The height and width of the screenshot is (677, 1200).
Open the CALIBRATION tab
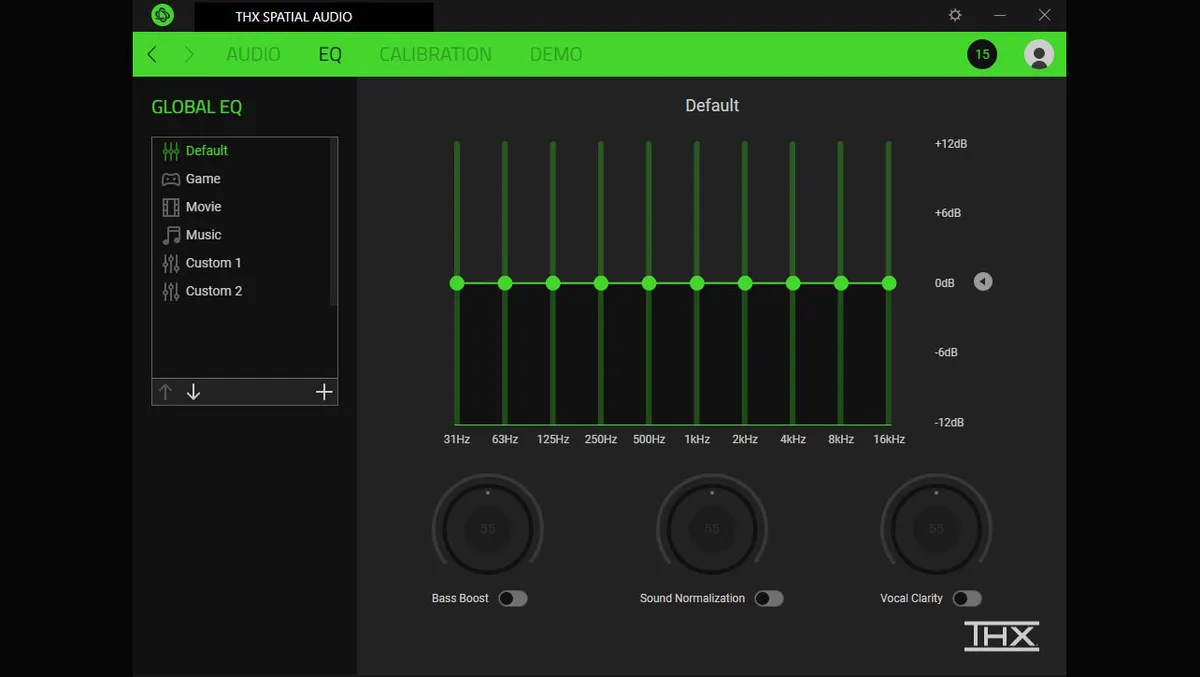pos(435,54)
